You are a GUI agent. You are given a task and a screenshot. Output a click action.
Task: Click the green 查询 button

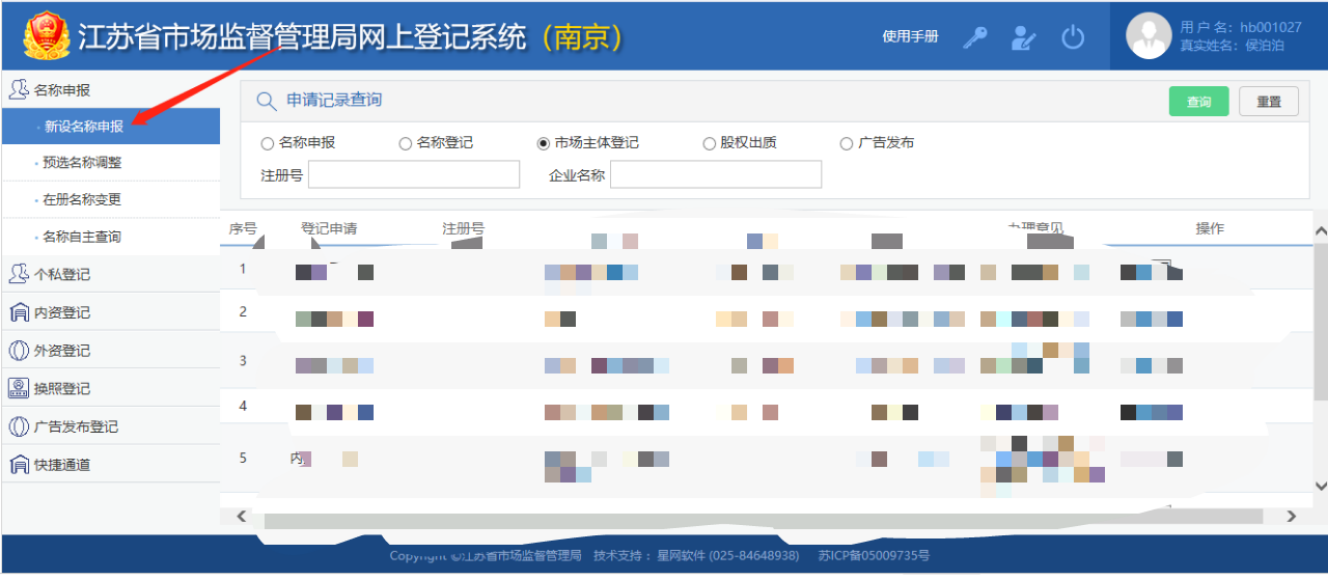click(1199, 102)
